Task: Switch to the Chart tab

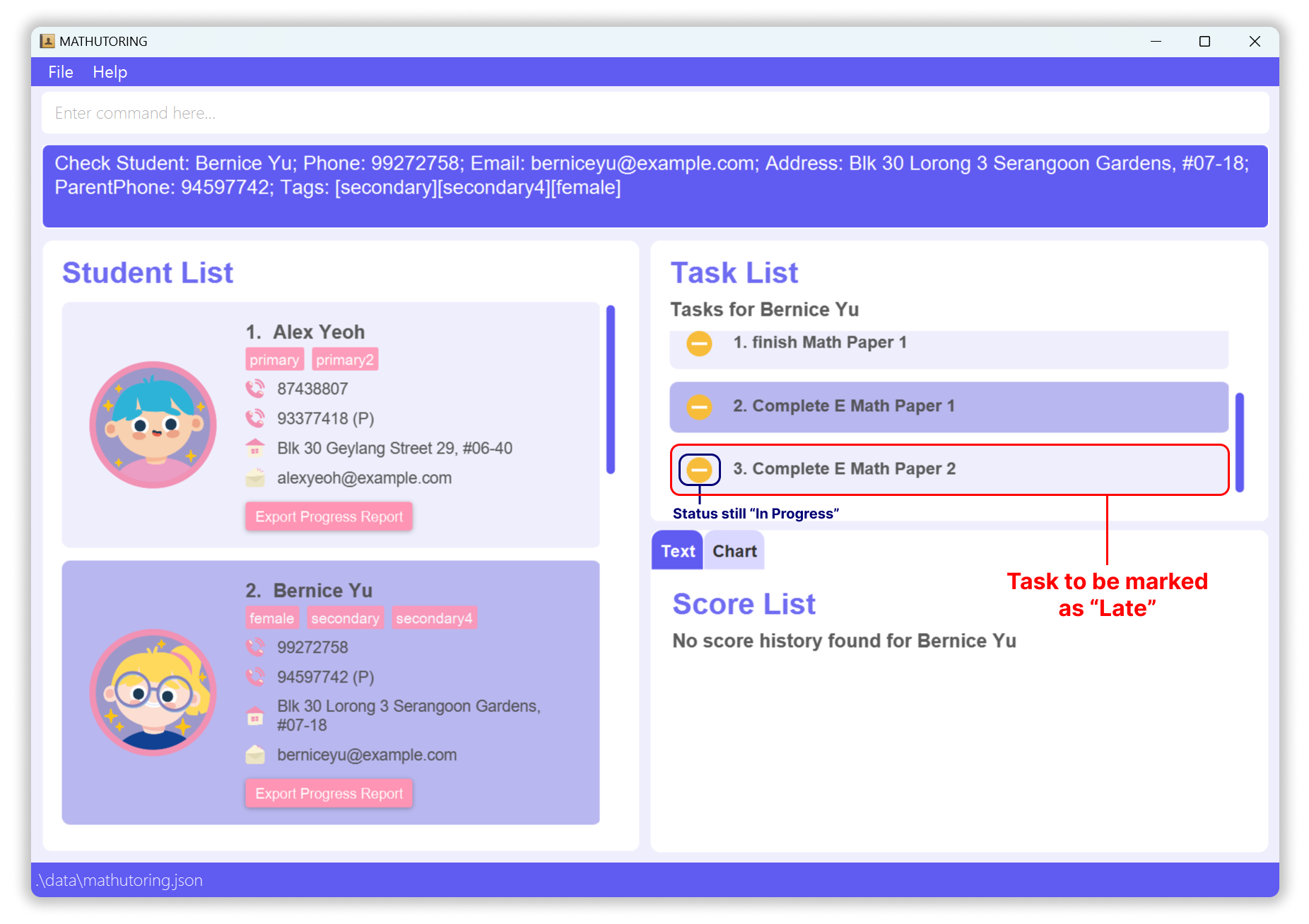Action: pyautogui.click(x=734, y=551)
